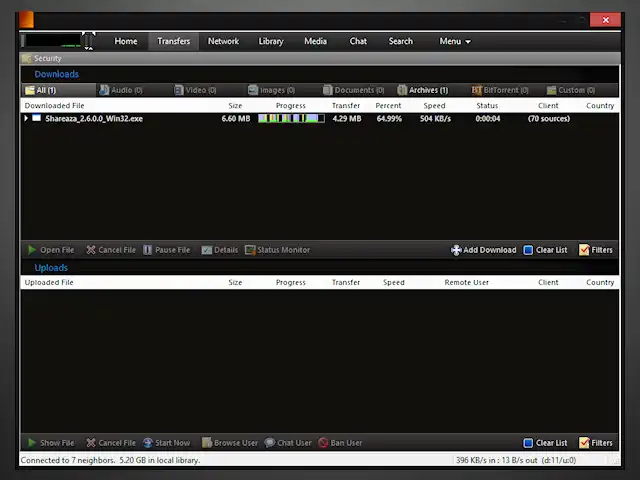Sort downloads by Percent column
This screenshot has height=480, width=640.
coord(388,106)
